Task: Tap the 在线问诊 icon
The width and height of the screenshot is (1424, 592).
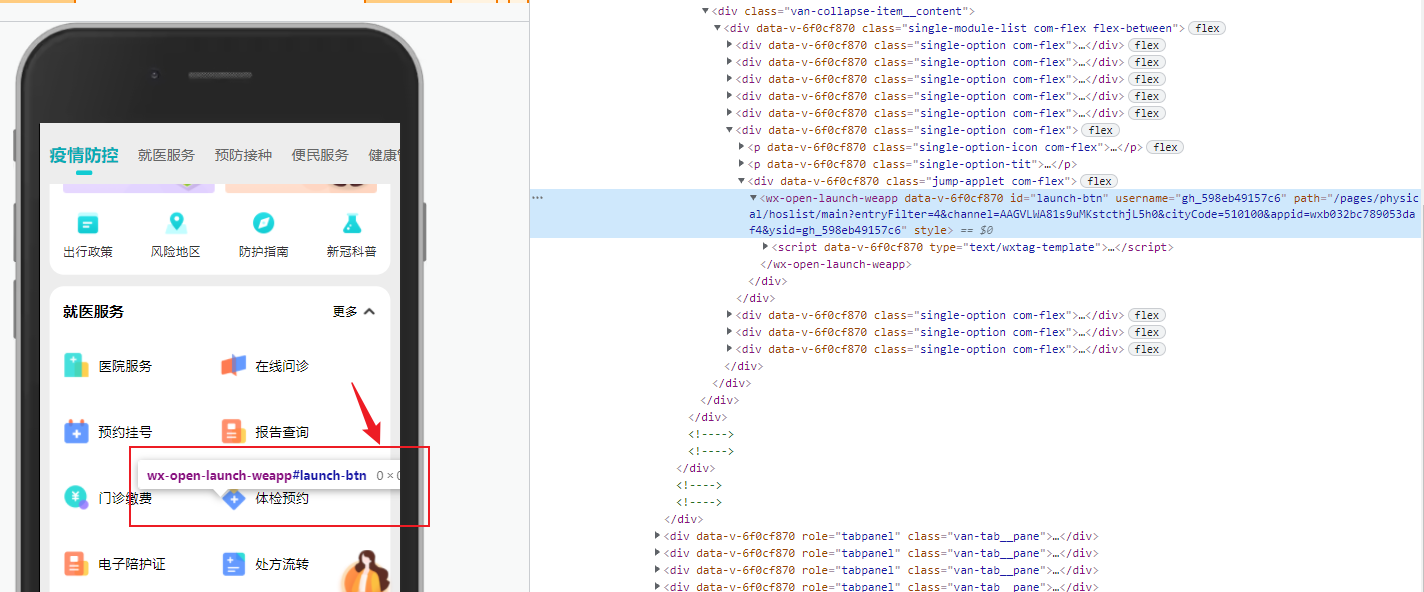Action: pos(233,366)
